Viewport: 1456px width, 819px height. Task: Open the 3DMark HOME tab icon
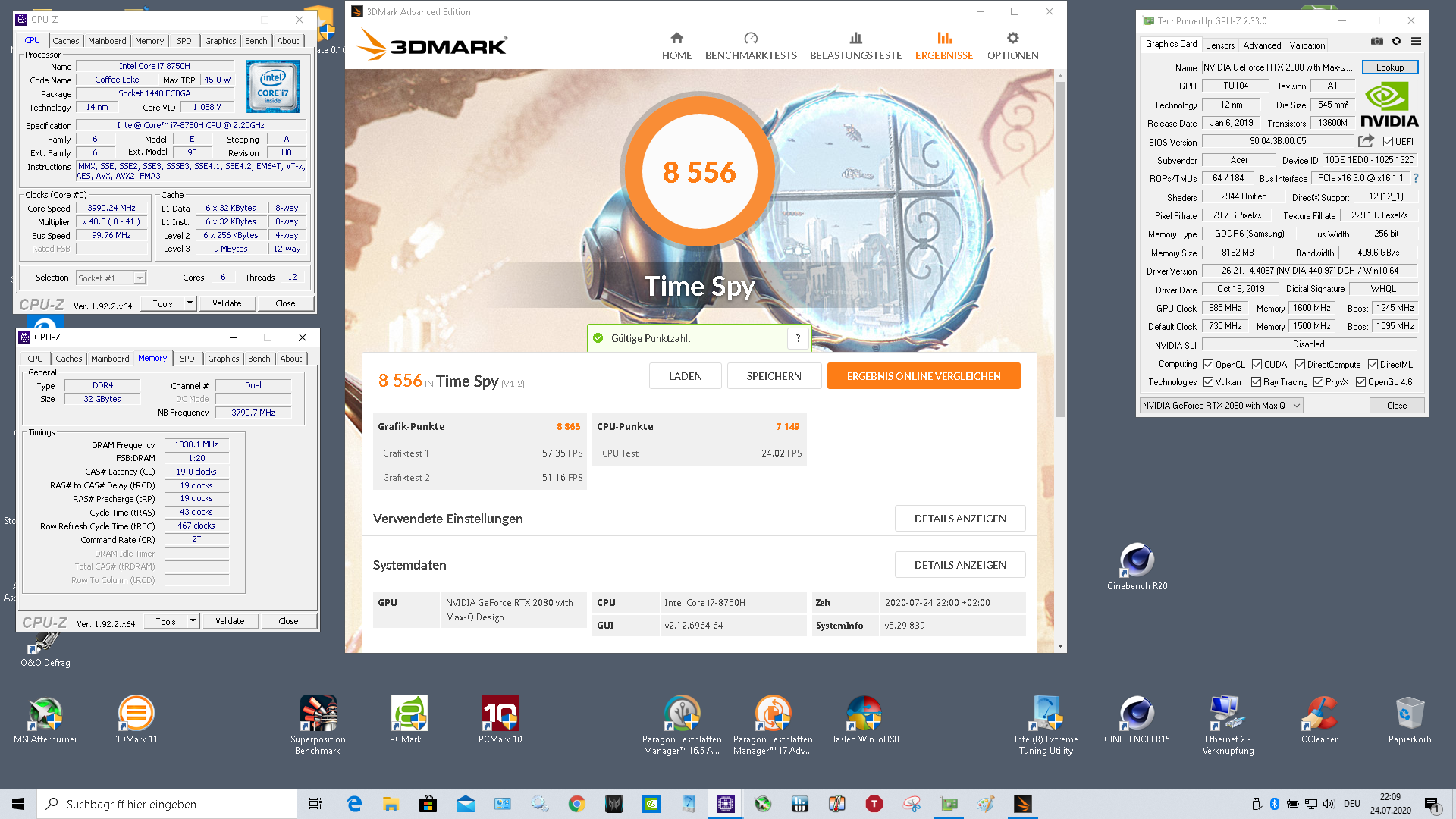676,38
